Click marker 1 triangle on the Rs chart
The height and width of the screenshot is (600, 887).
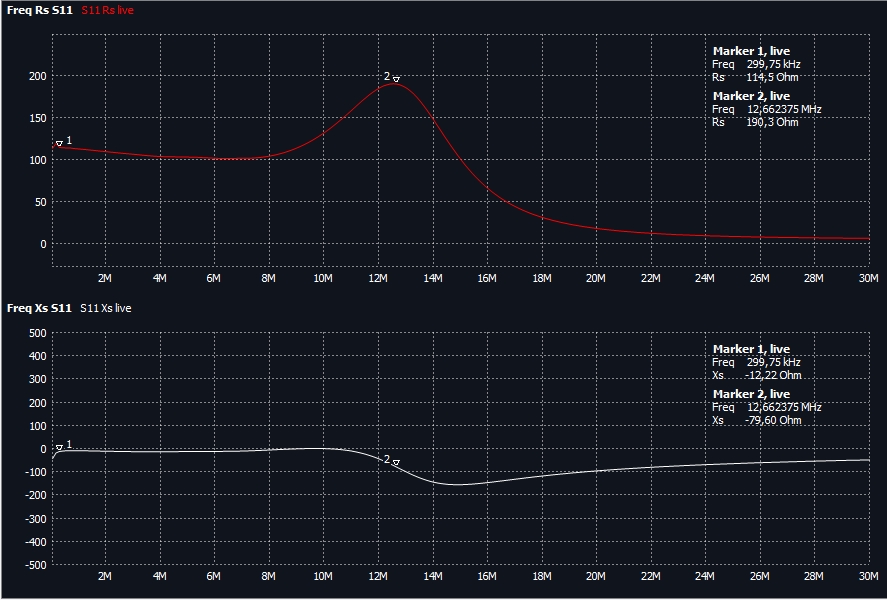(x=59, y=144)
